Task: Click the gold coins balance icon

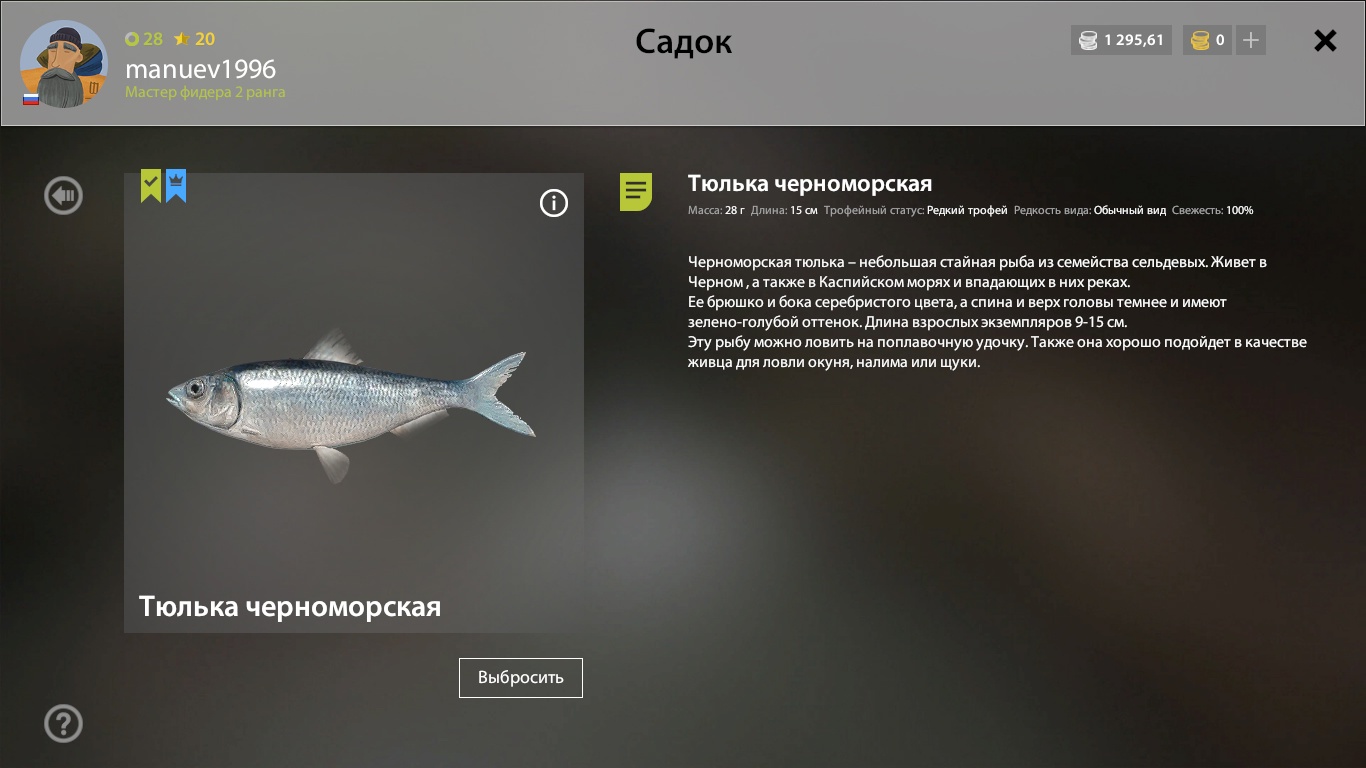Action: tap(1201, 41)
